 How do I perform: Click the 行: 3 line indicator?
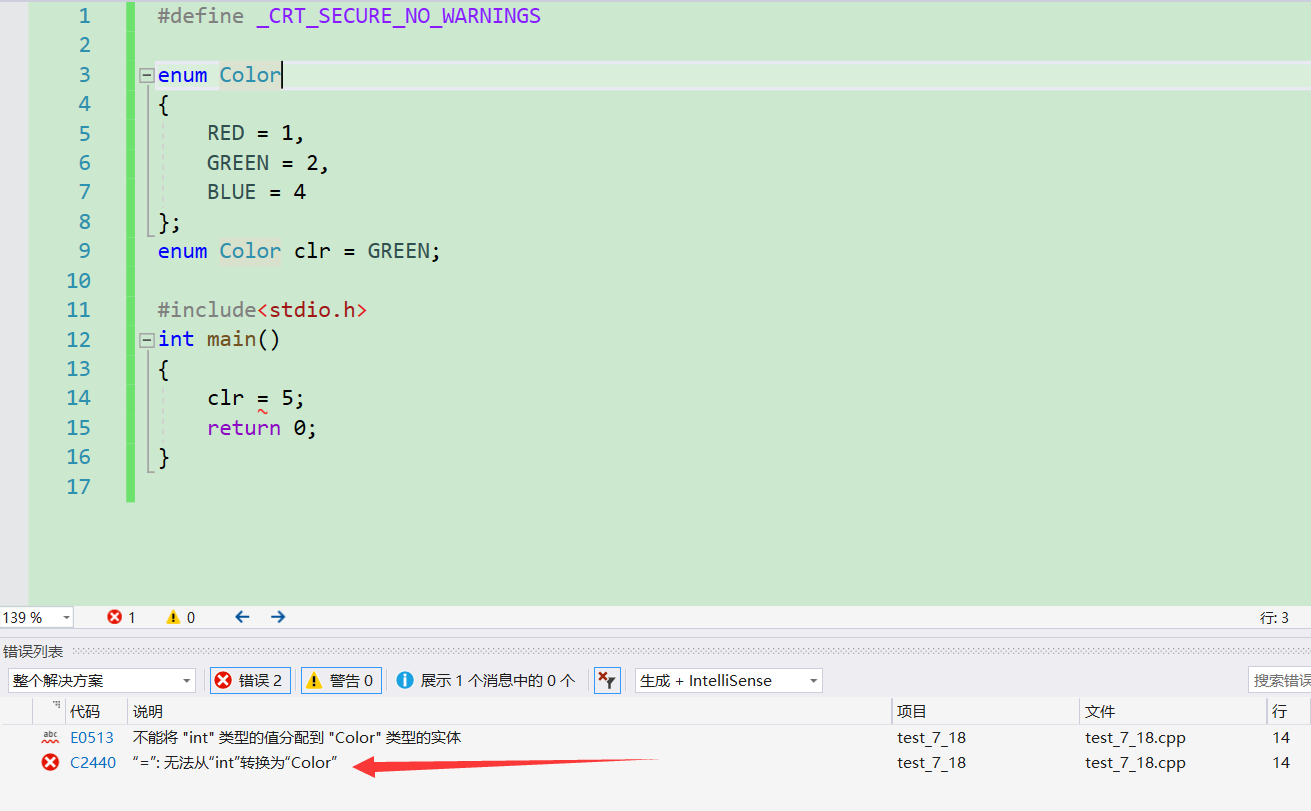coord(1274,618)
